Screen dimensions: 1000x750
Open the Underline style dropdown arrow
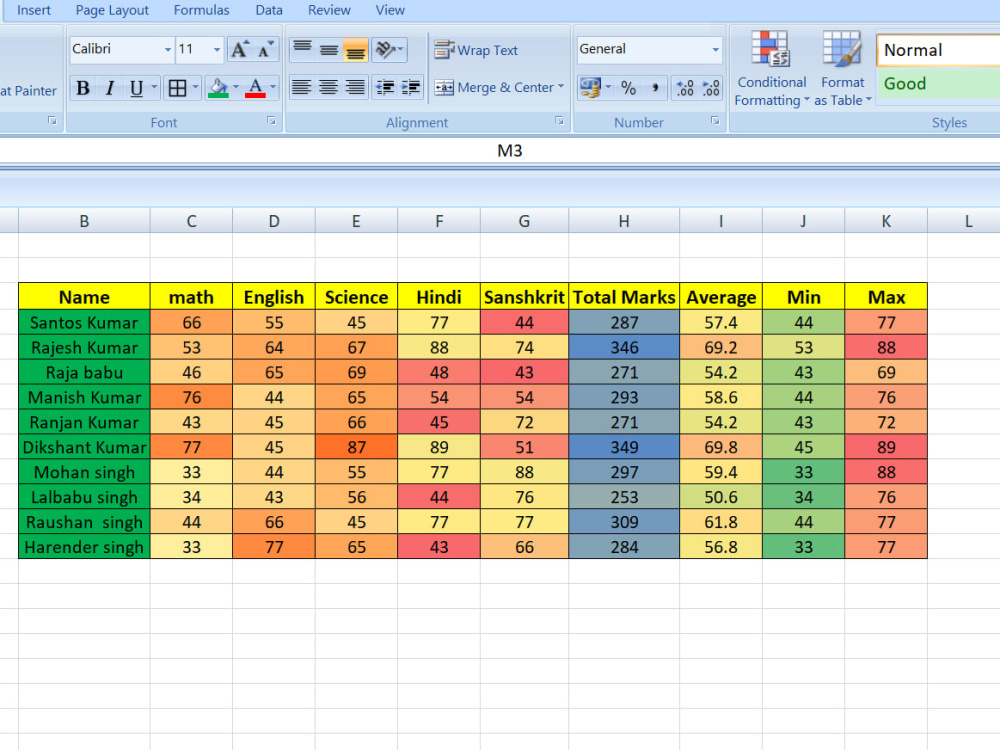(x=154, y=87)
